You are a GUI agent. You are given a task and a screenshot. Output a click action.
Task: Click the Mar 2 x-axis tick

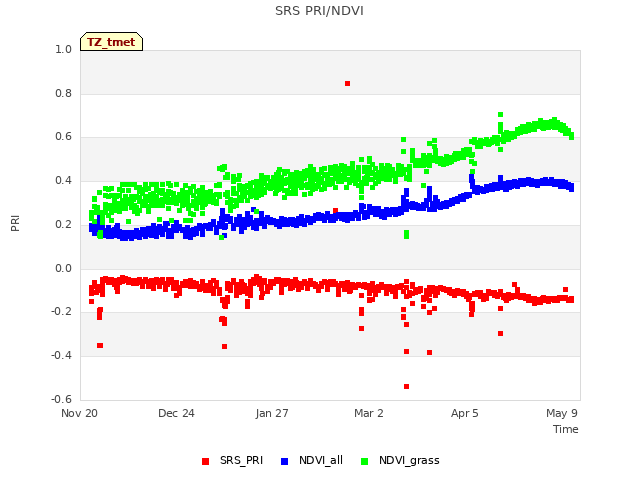(369, 413)
